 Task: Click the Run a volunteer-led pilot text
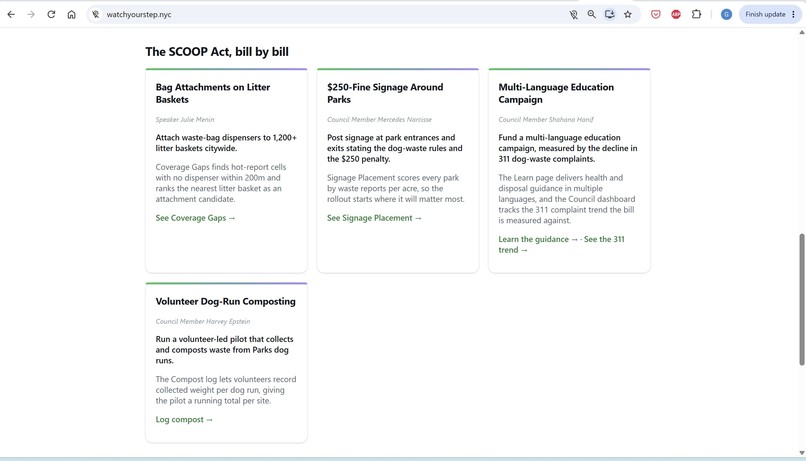pos(225,350)
